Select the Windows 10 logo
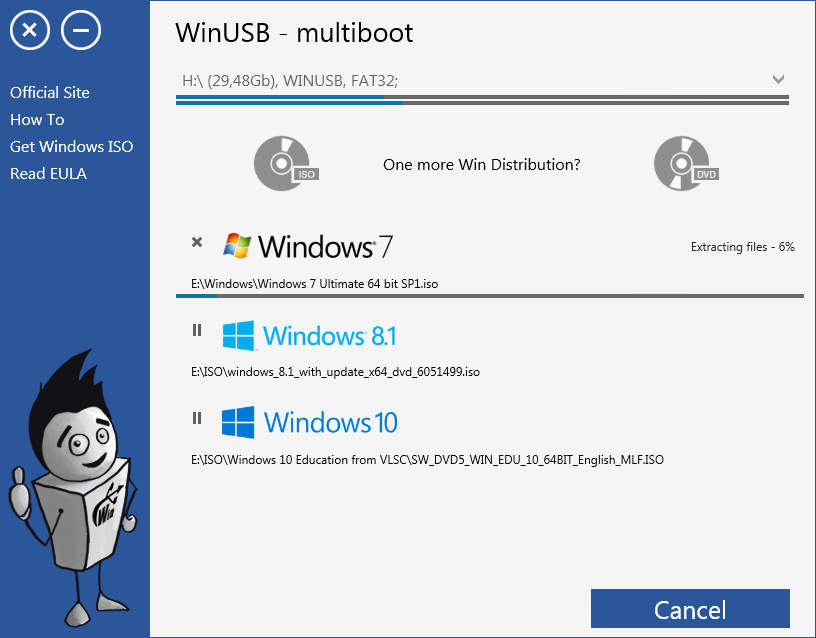The image size is (816, 638). (x=310, y=420)
